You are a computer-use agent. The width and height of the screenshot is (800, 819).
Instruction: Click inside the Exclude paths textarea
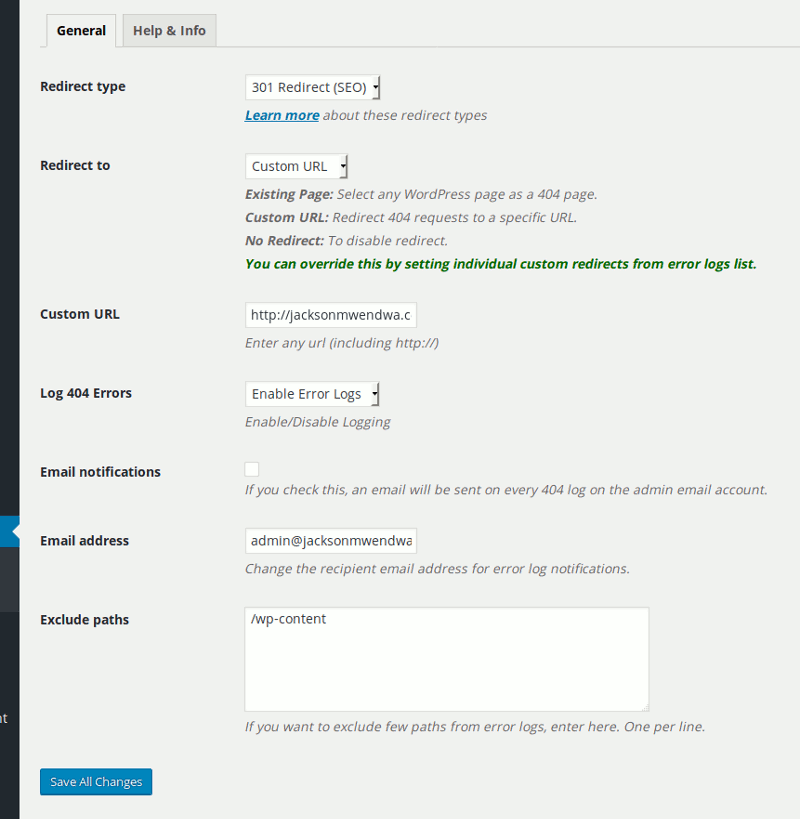445,658
